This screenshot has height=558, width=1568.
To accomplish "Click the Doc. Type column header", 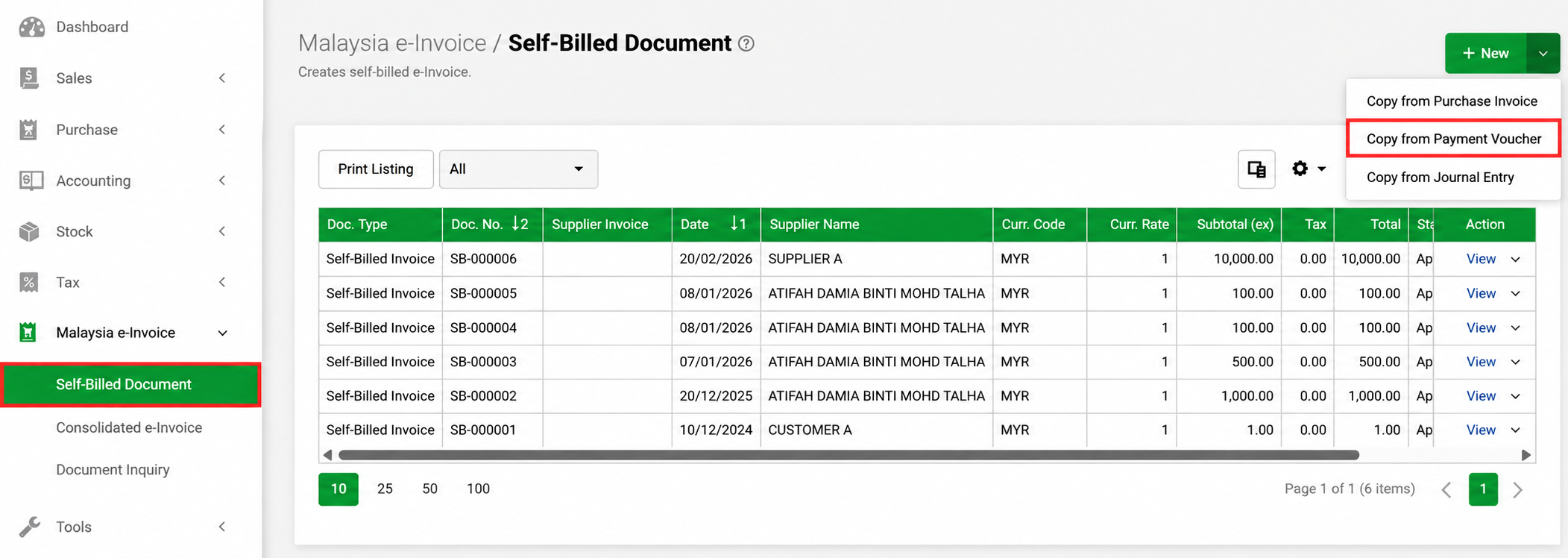I will pyautogui.click(x=380, y=225).
